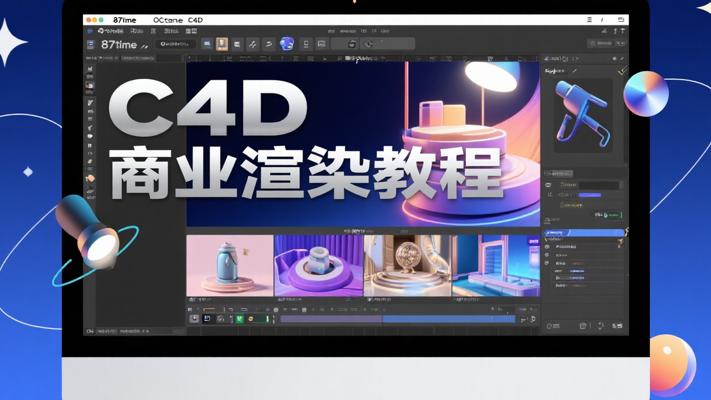The width and height of the screenshot is (711, 400).
Task: Select the blue room scene thumbnail
Action: pyautogui.click(x=496, y=265)
